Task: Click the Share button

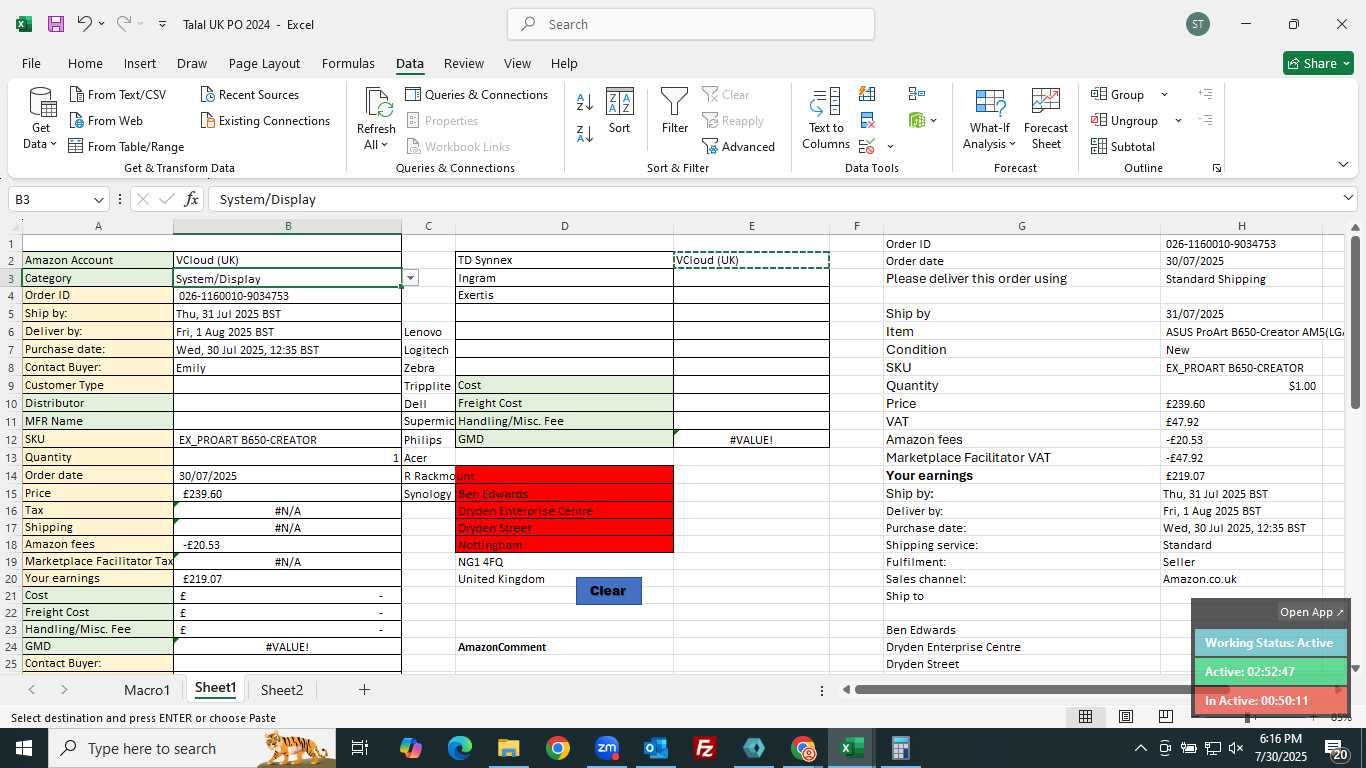Action: coord(1318,63)
